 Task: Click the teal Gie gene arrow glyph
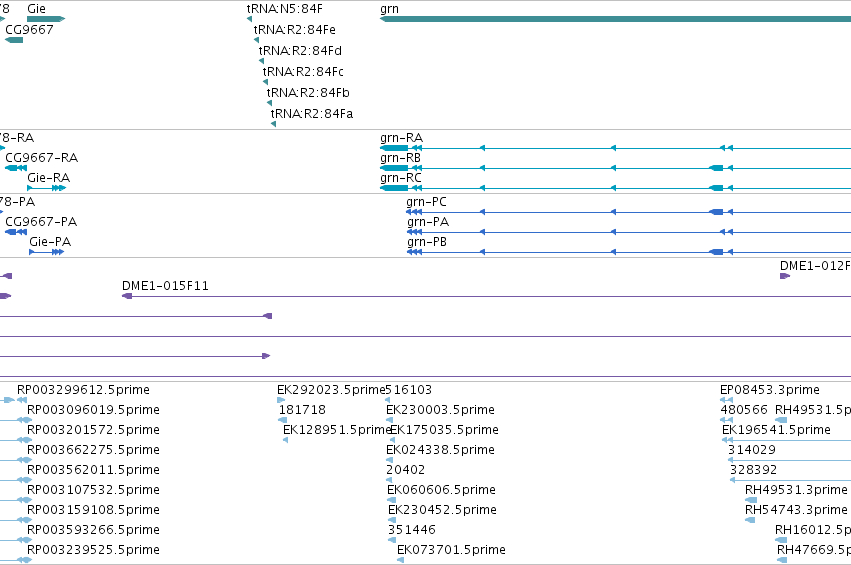[x=46, y=19]
